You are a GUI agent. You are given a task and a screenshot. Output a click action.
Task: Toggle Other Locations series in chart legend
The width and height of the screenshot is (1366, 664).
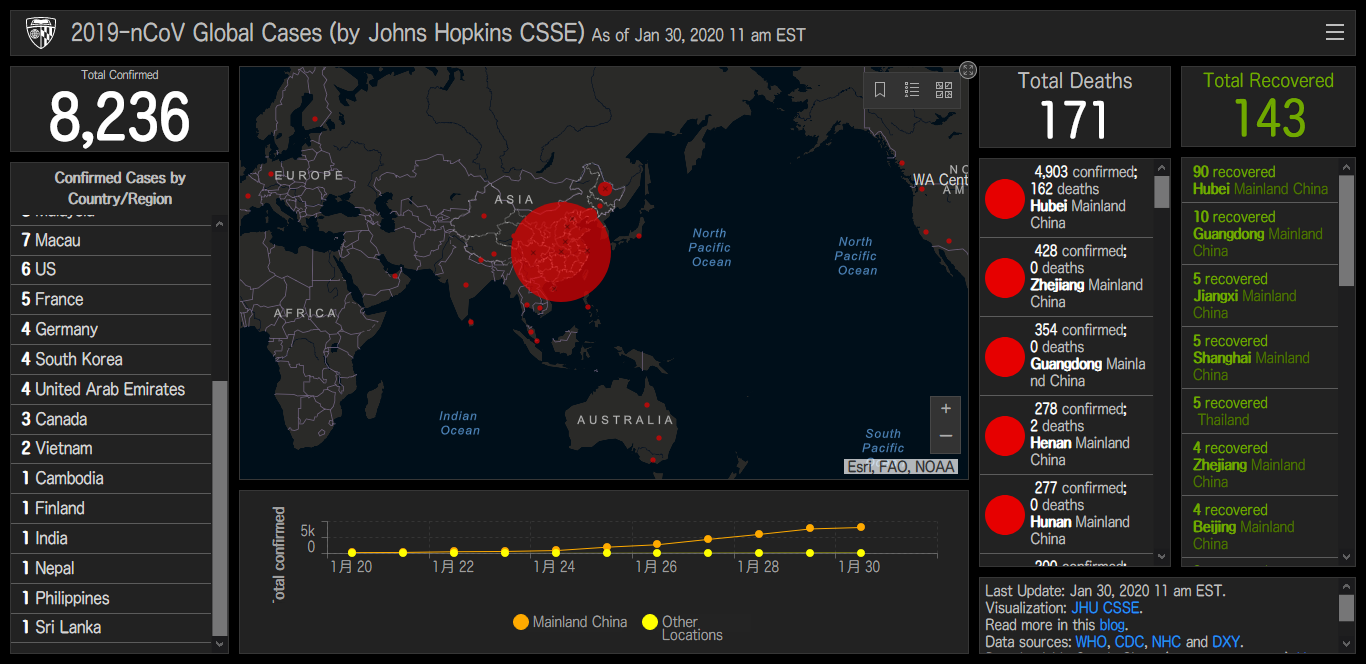[683, 627]
